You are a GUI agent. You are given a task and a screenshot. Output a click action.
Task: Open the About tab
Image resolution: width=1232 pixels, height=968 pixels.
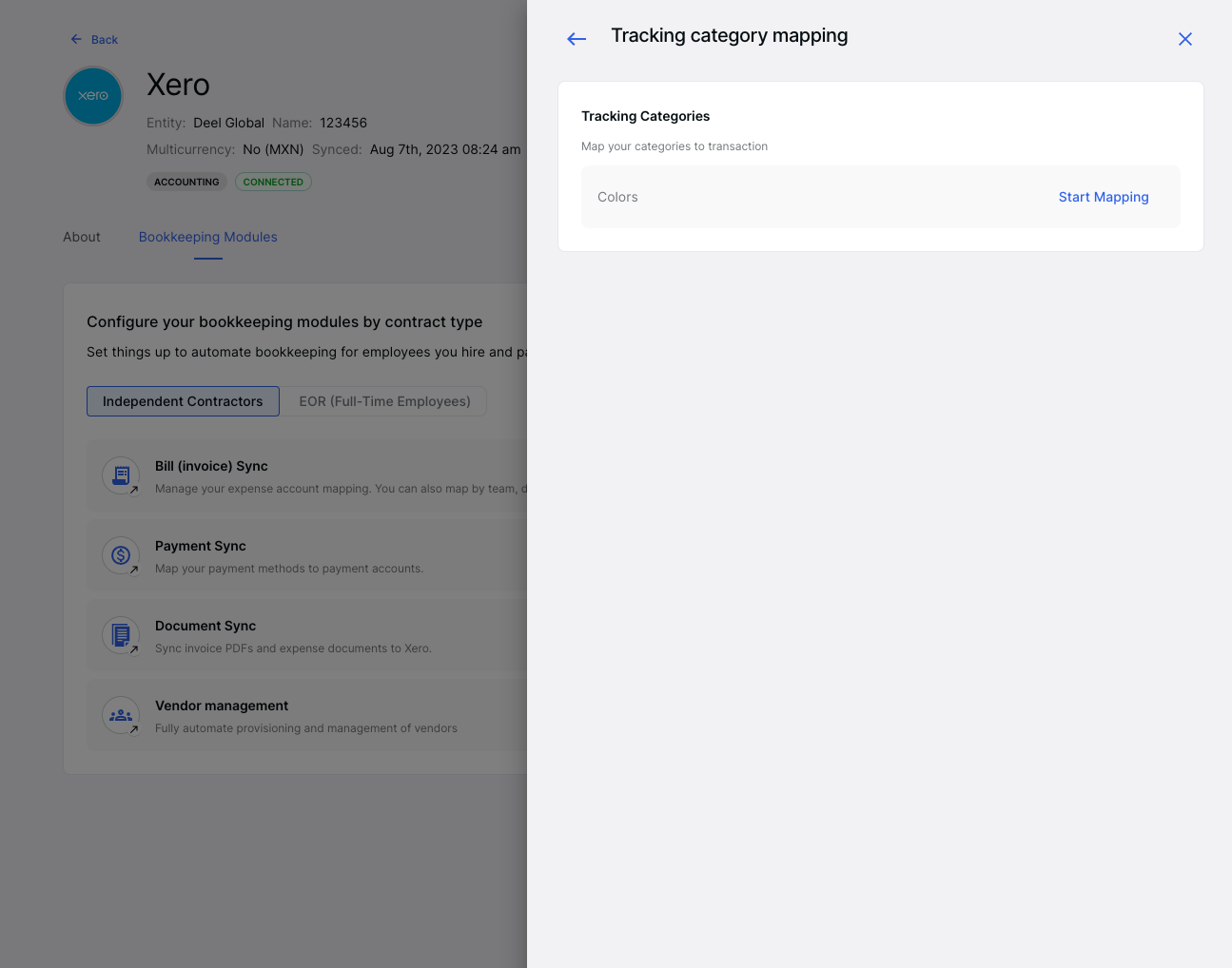pyautogui.click(x=82, y=237)
